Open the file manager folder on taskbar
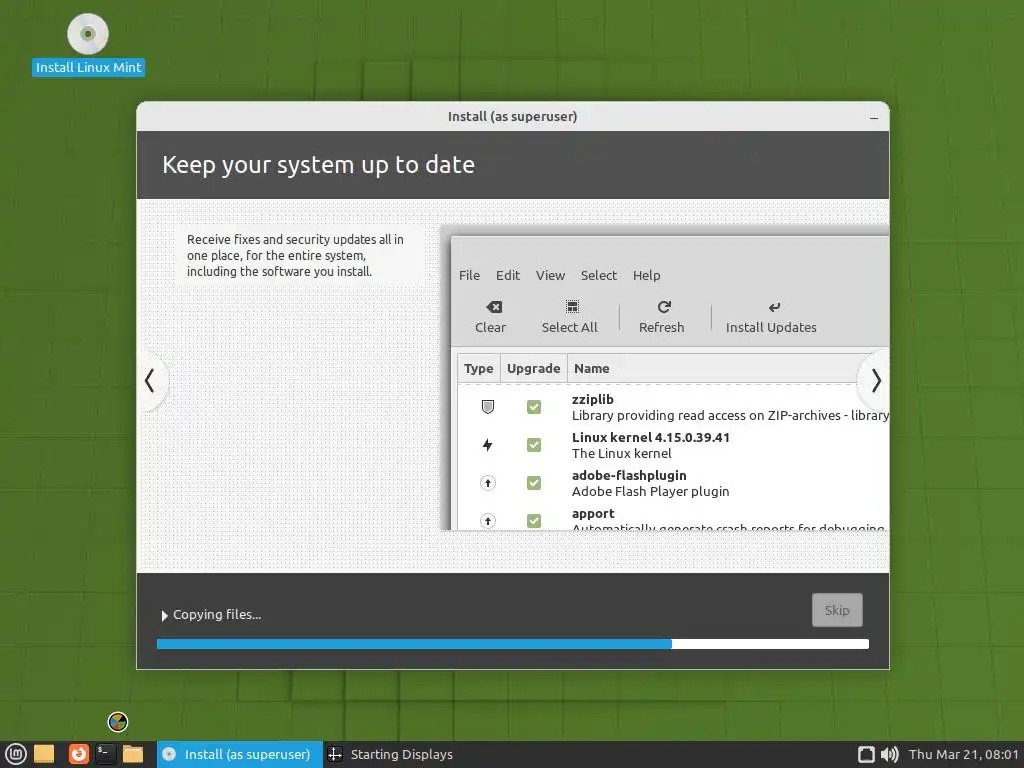Viewport: 1024px width, 768px height. tap(133, 754)
